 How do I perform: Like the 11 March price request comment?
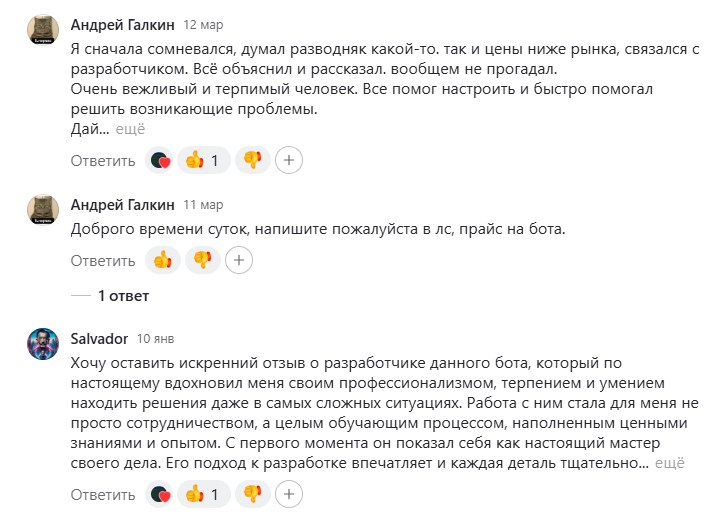[163, 261]
